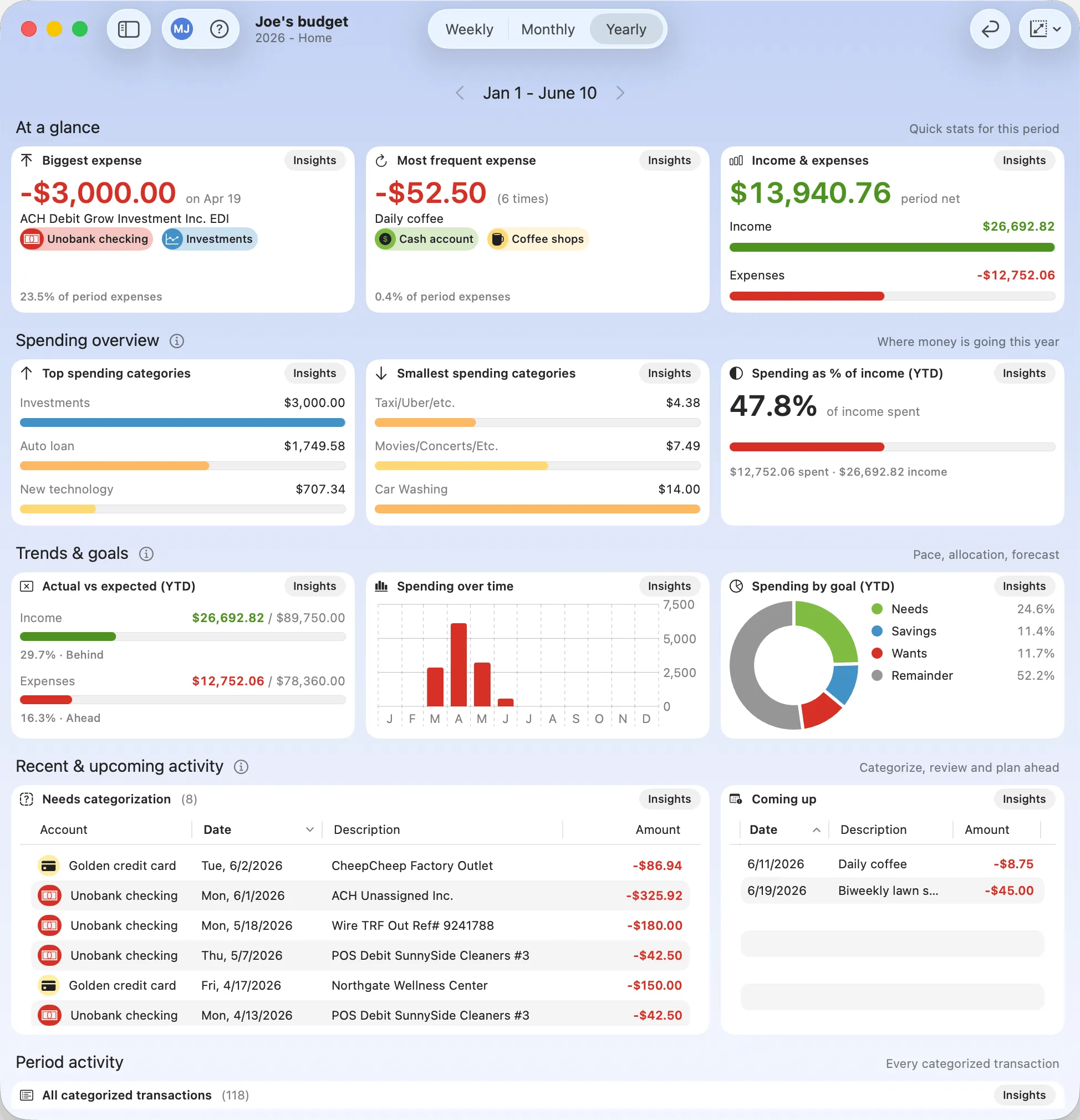This screenshot has width=1080, height=1120.
Task: Click the Description header in Needs categorization
Action: (367, 830)
